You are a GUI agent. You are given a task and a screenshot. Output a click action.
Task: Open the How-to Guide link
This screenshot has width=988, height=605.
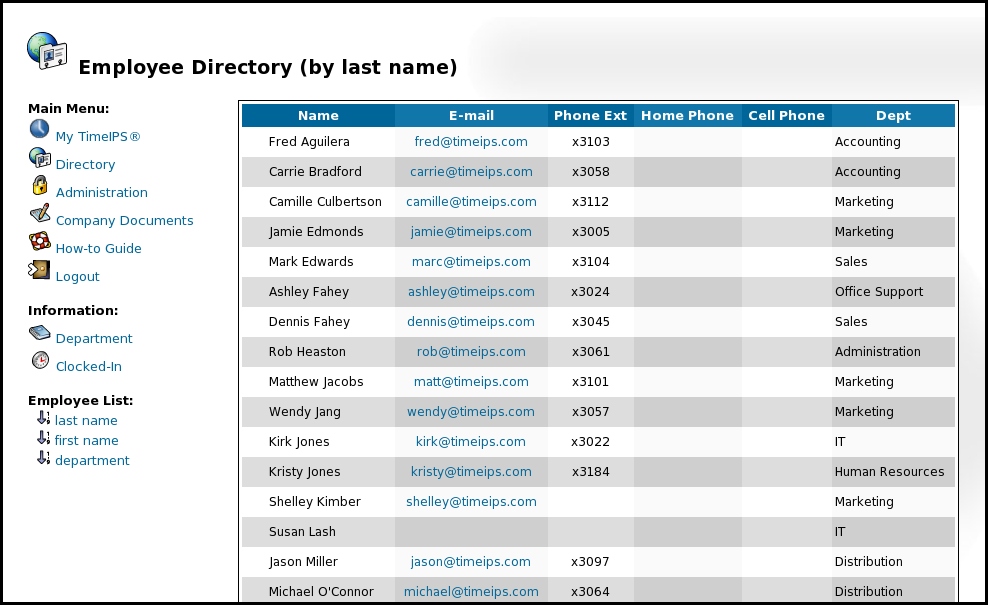click(x=98, y=248)
